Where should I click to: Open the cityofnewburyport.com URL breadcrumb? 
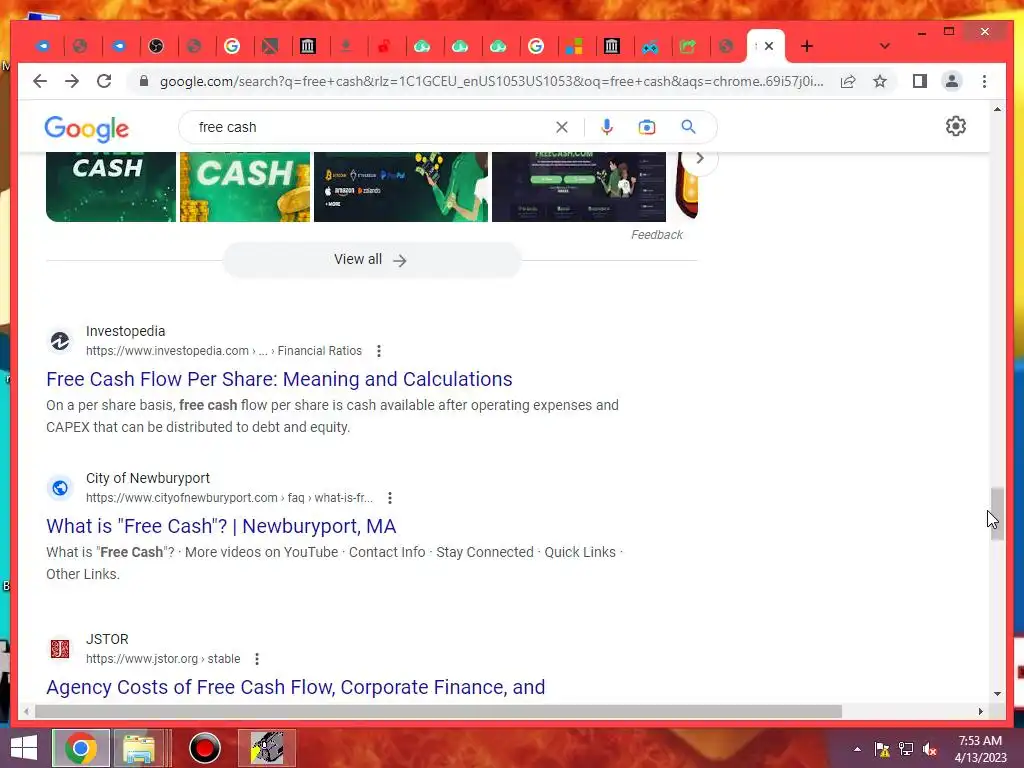click(229, 498)
